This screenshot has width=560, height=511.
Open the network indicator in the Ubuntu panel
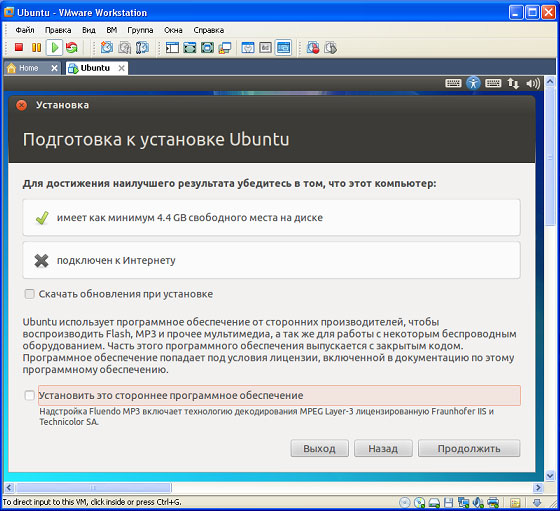point(513,84)
